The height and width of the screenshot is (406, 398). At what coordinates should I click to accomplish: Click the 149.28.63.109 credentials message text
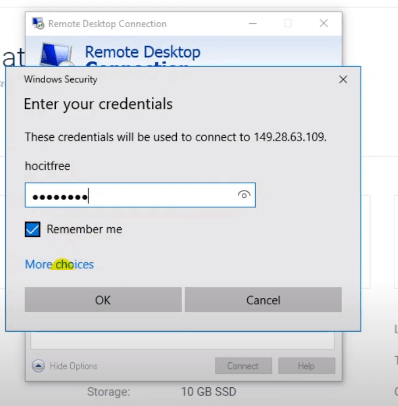pyautogui.click(x=176, y=137)
